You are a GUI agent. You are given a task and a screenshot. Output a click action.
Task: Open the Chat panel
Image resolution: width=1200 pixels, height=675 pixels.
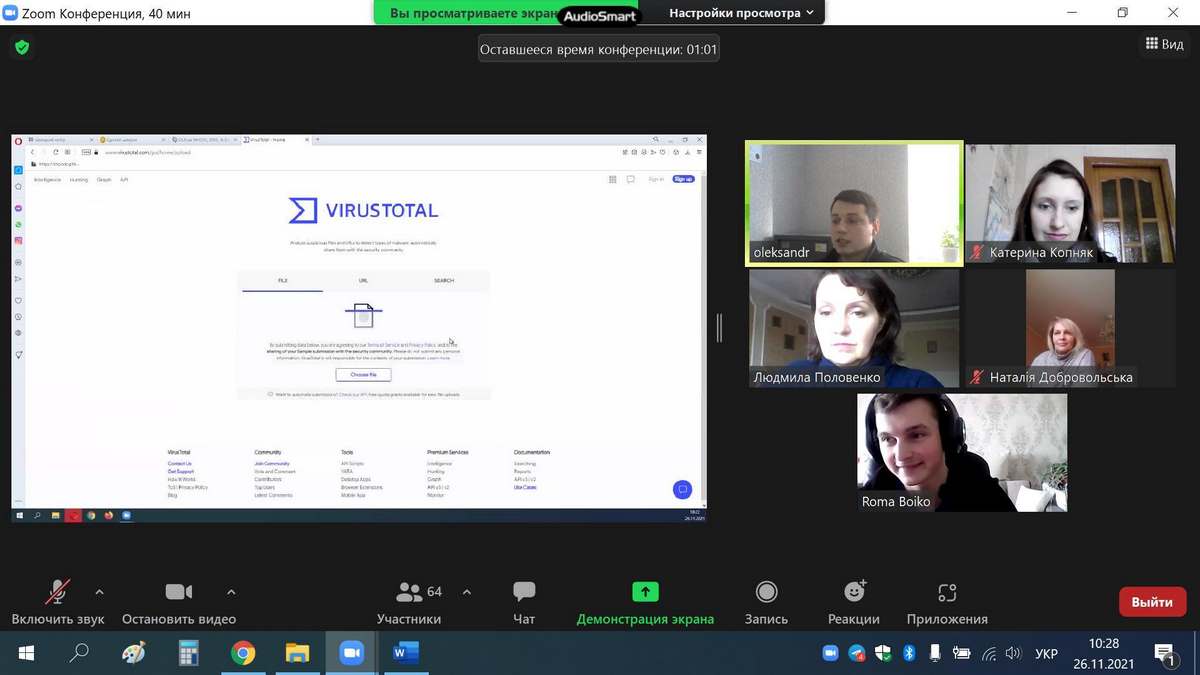524,592
